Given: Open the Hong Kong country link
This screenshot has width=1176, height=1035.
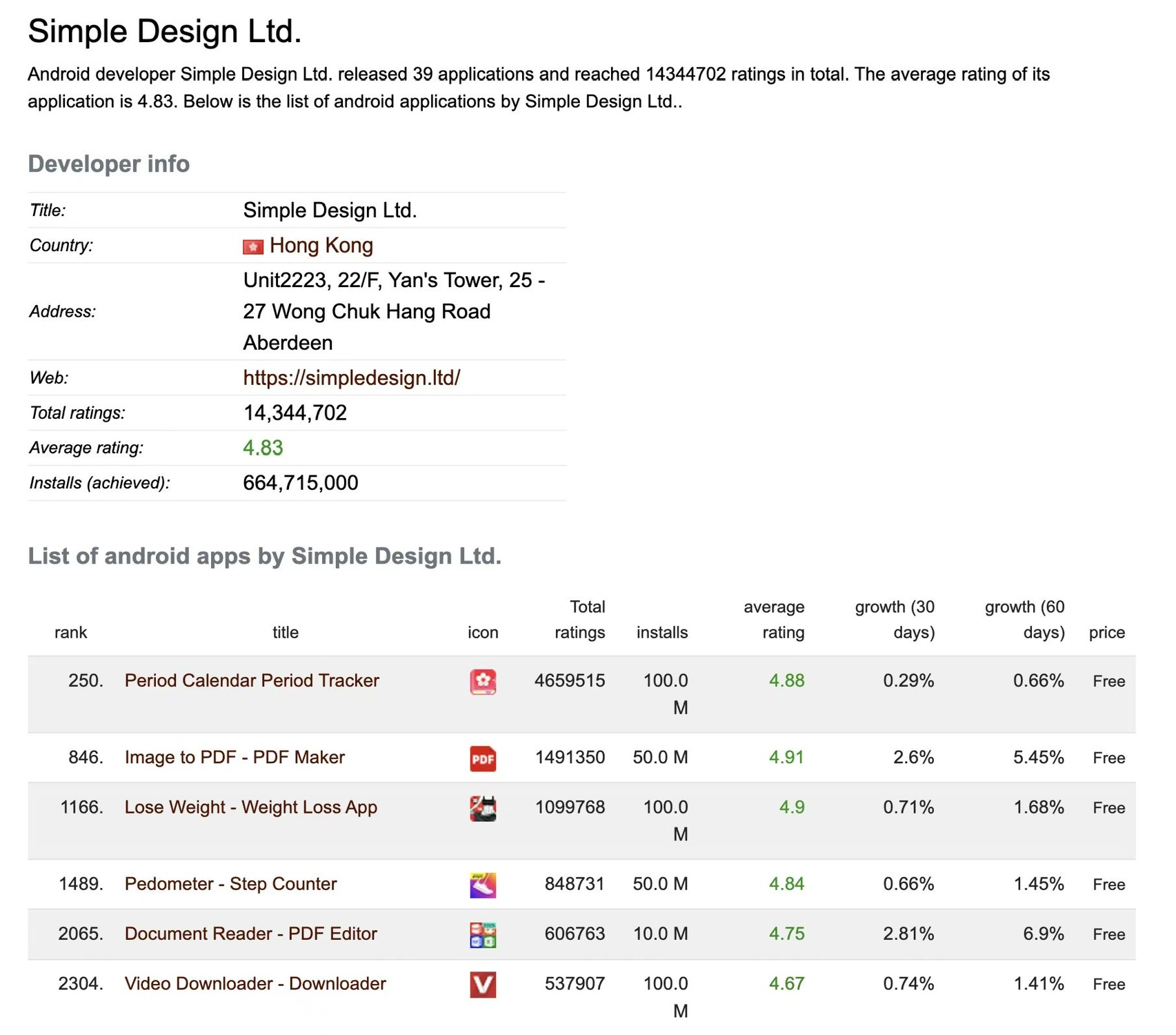Looking at the screenshot, I should [321, 245].
